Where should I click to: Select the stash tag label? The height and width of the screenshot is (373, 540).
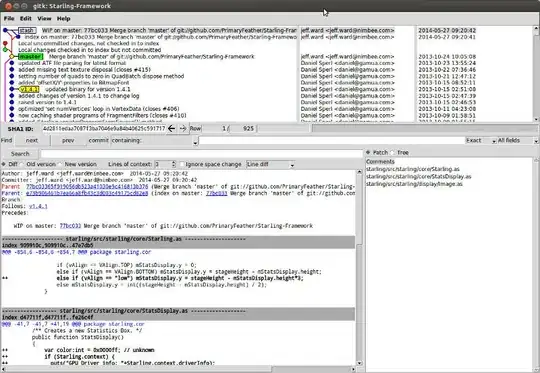tap(27, 30)
